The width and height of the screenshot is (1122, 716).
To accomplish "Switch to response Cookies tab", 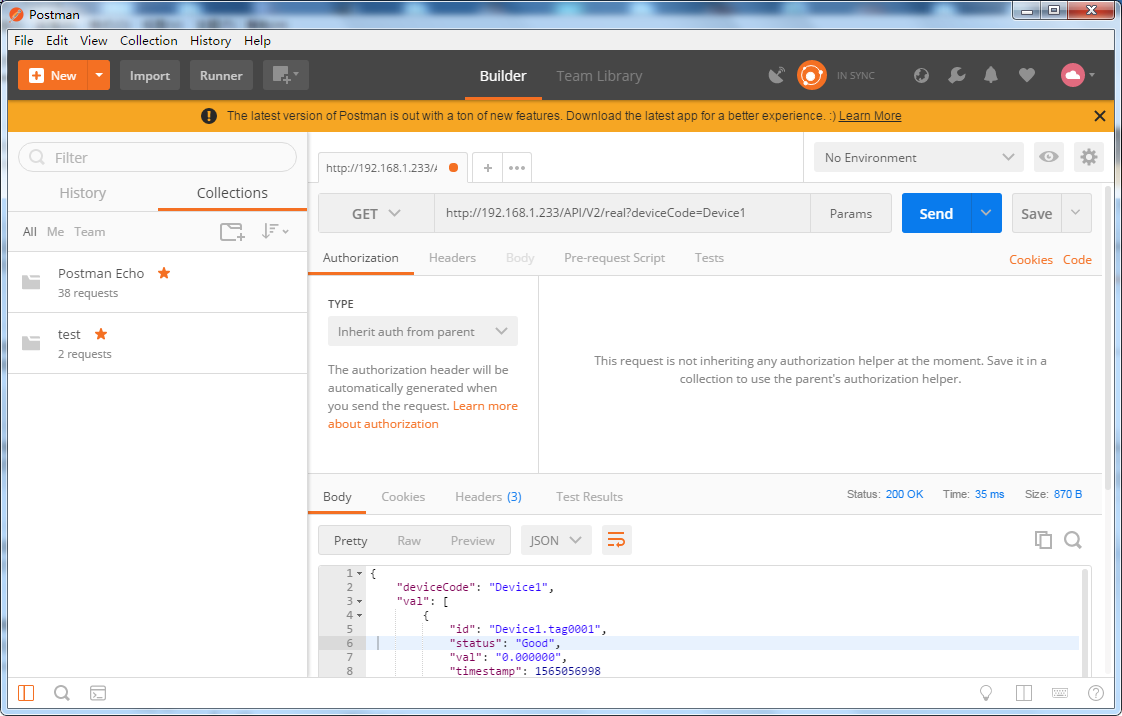I will (x=403, y=497).
